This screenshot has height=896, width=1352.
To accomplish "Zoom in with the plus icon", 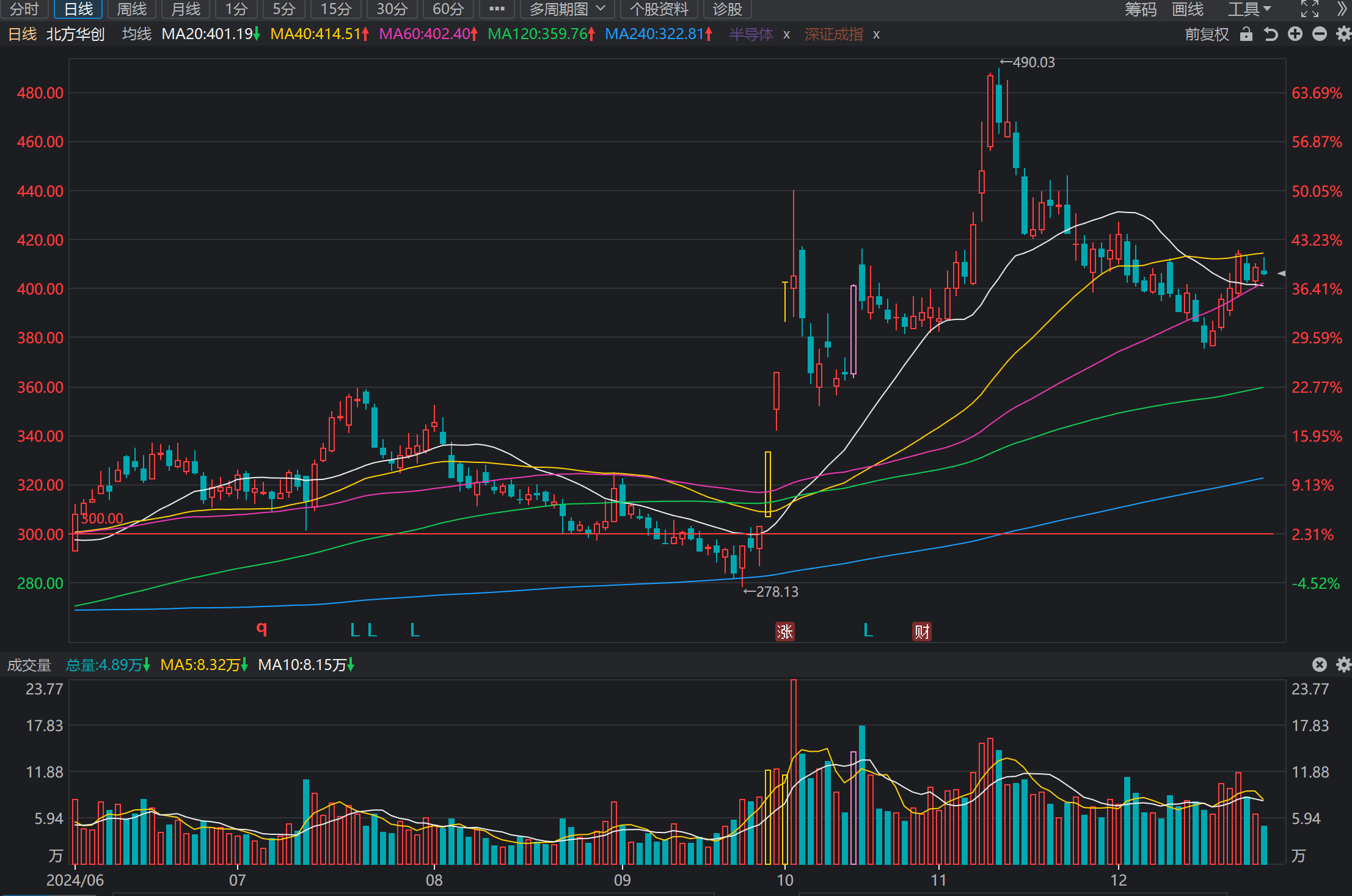I will [x=1295, y=34].
